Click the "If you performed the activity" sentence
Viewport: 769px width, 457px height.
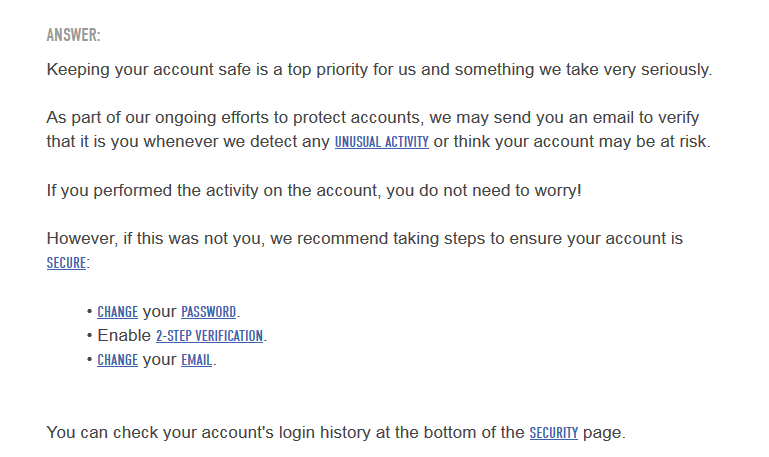coord(313,190)
